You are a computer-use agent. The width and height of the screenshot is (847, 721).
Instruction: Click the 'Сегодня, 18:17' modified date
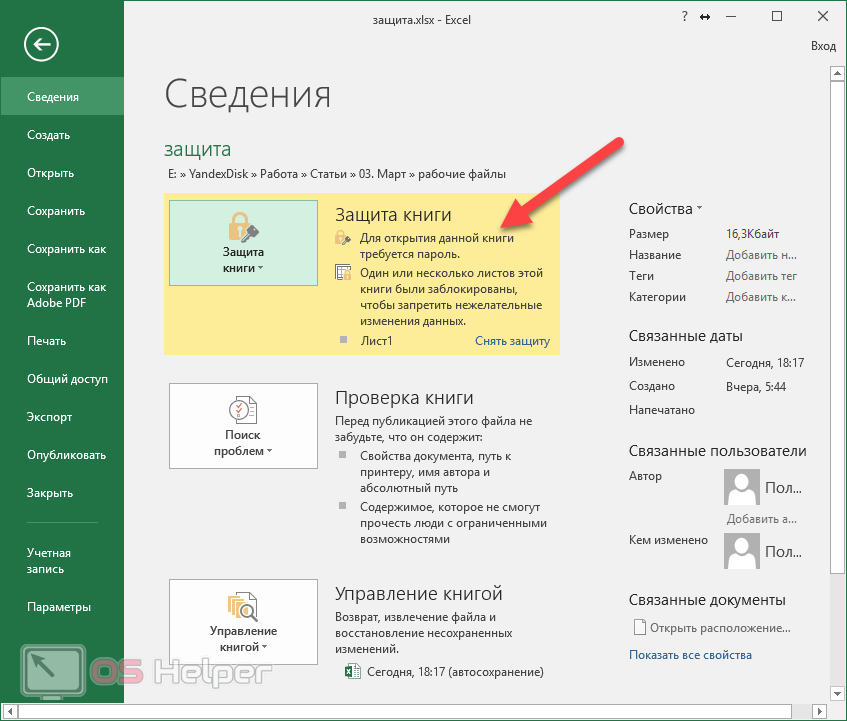(765, 362)
